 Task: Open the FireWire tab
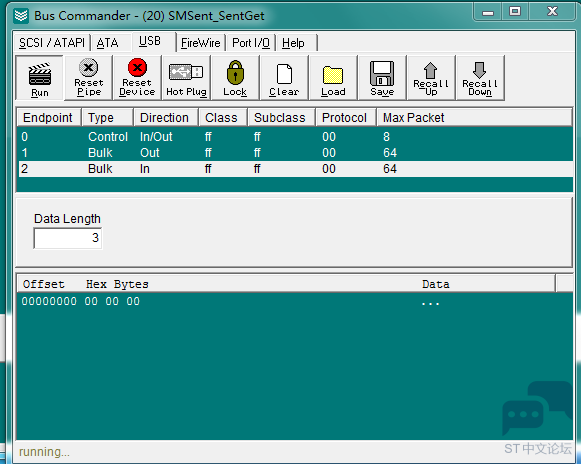pyautogui.click(x=200, y=43)
